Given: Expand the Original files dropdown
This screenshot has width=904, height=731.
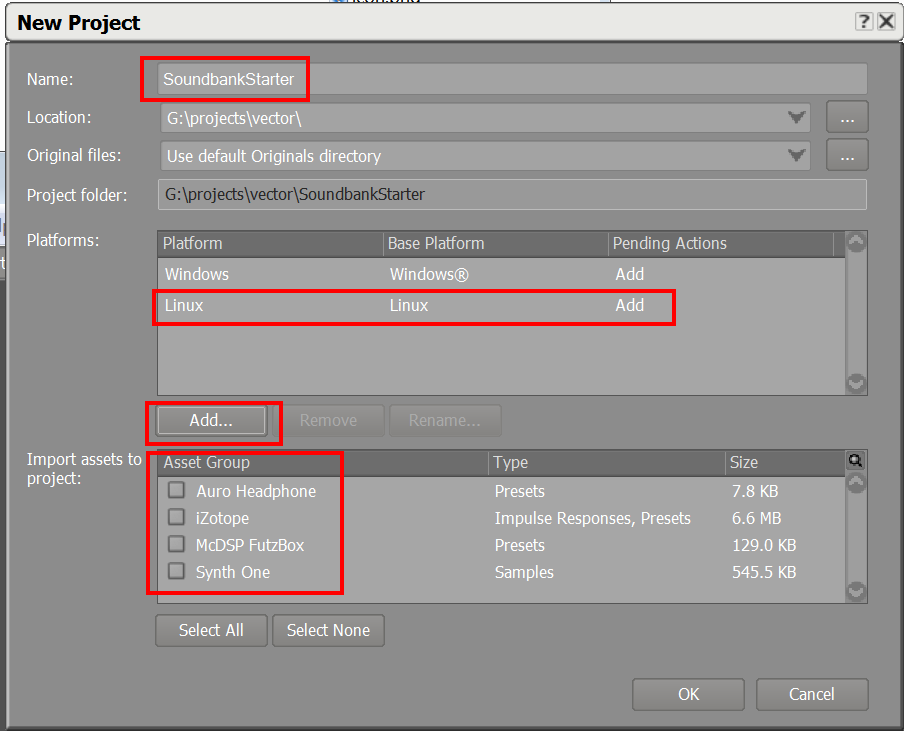Looking at the screenshot, I should pyautogui.click(x=797, y=155).
